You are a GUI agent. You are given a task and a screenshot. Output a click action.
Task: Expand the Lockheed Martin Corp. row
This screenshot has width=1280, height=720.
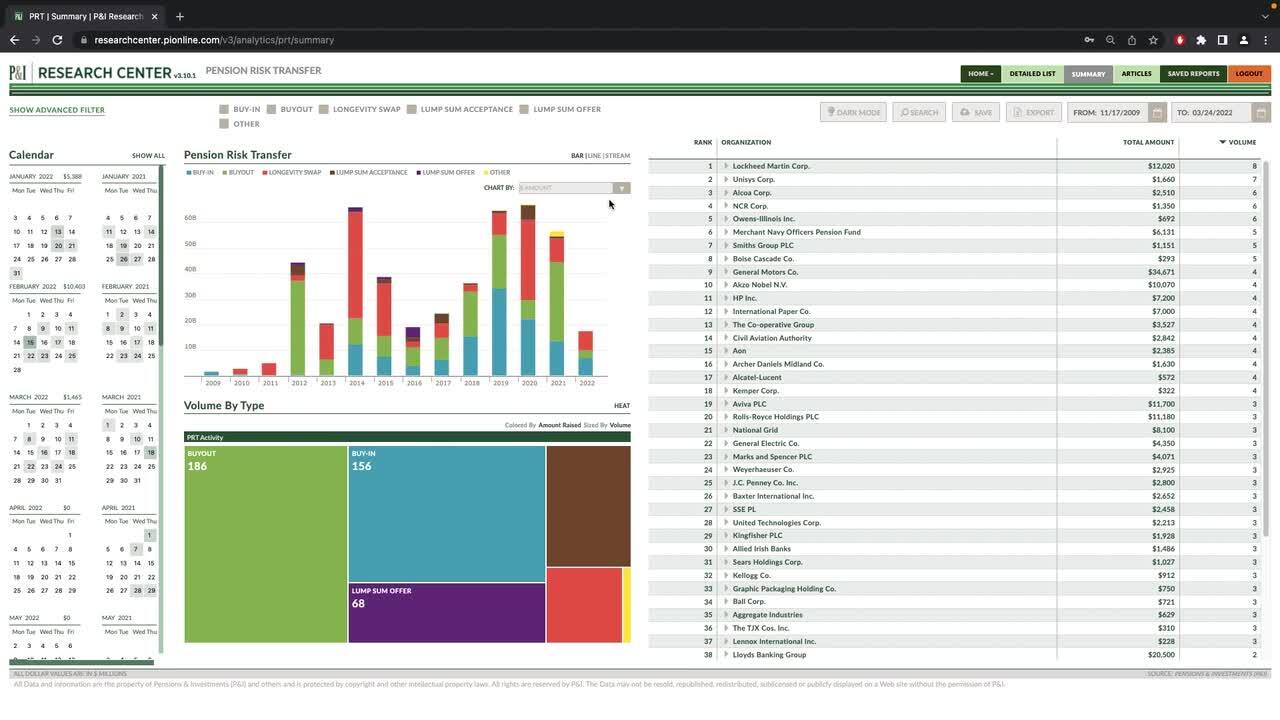pyautogui.click(x=726, y=166)
